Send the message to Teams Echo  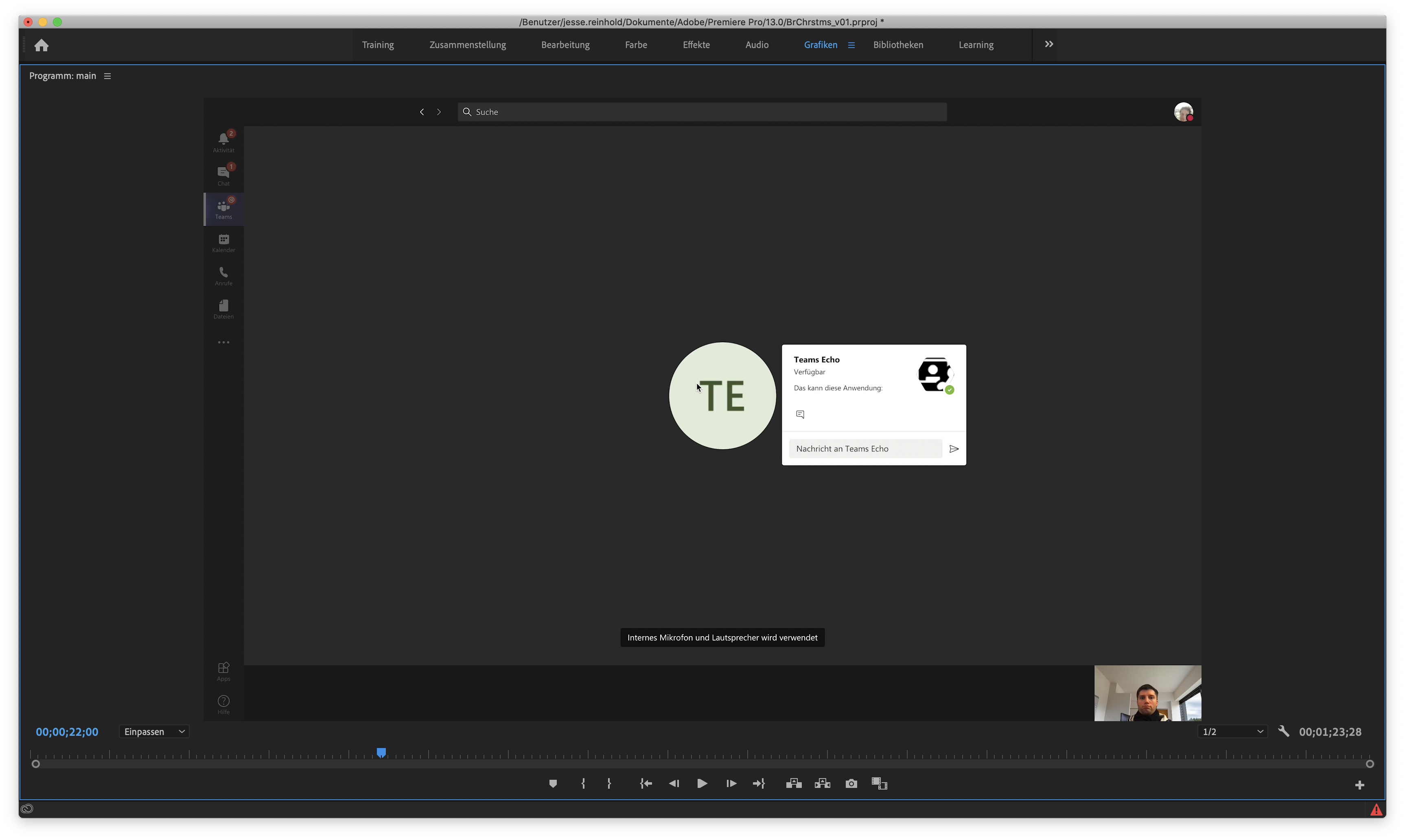[954, 448]
